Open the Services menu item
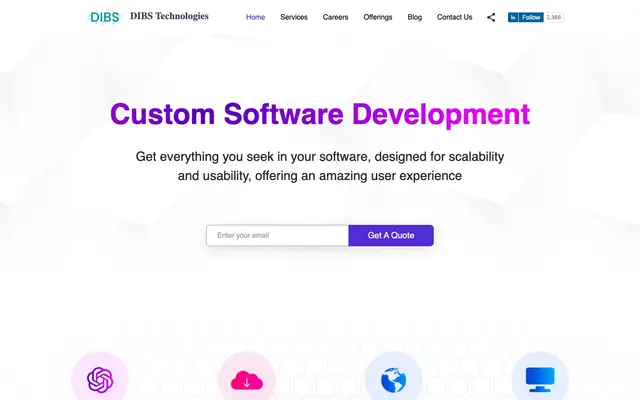640x400 pixels. (294, 17)
